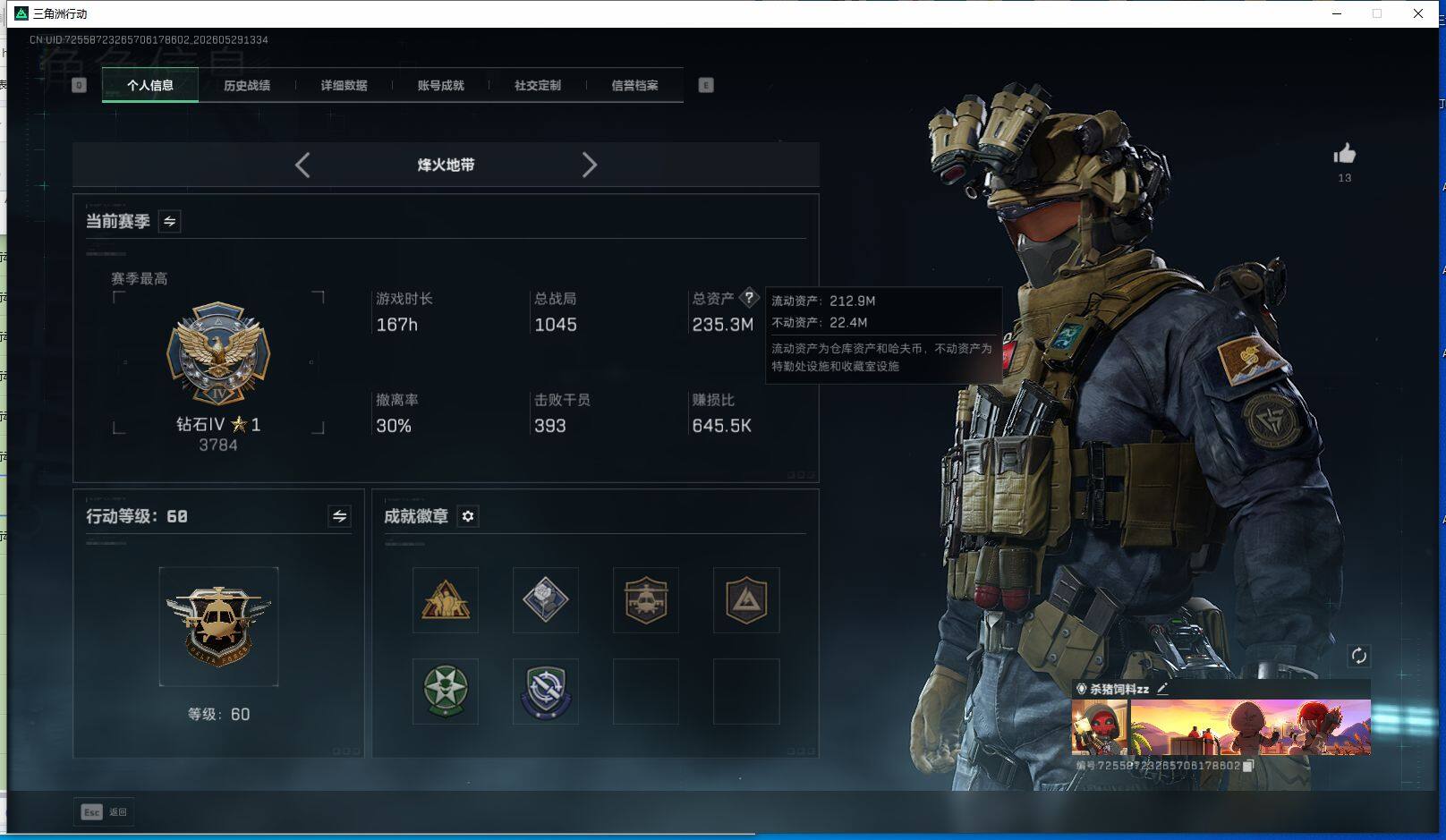The height and width of the screenshot is (840, 1446).
Task: Click the Q key hint icon
Action: coord(79,85)
